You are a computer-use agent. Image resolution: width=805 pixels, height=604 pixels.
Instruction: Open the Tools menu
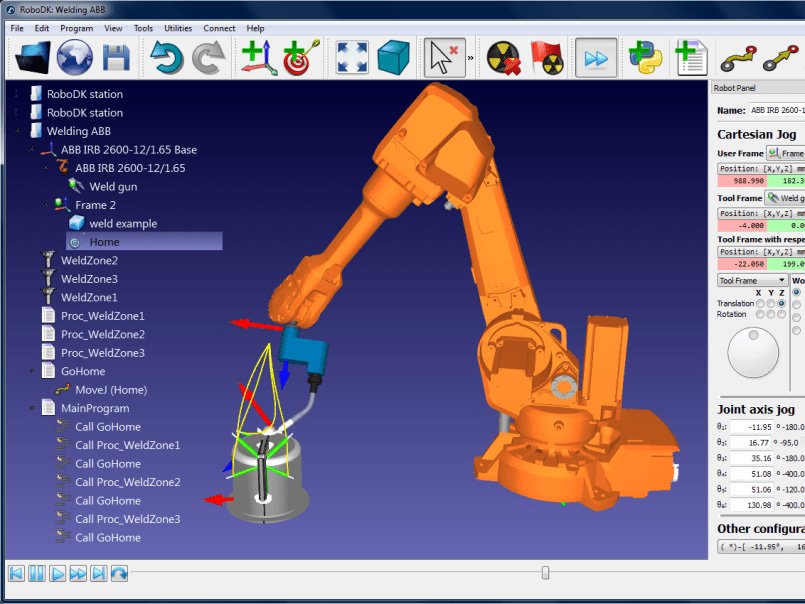pyautogui.click(x=143, y=28)
